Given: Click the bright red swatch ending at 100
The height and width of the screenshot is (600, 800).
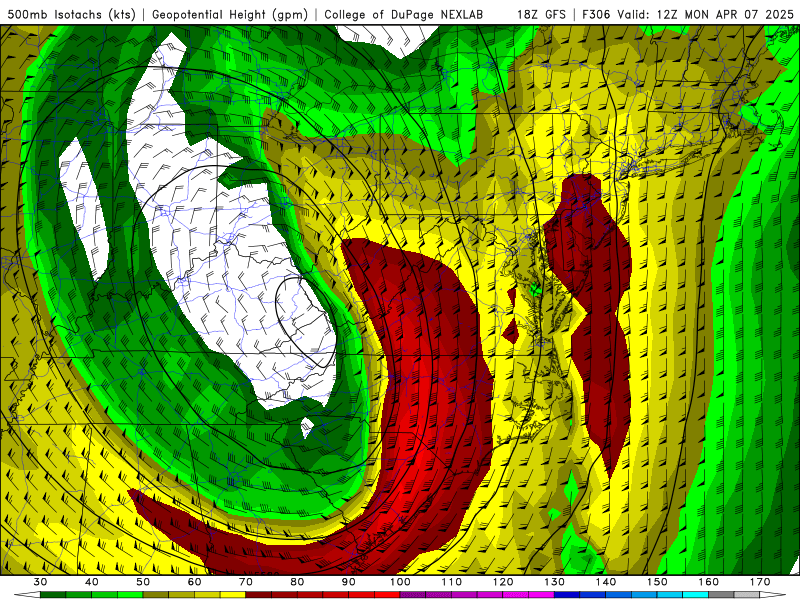Looking at the screenshot, I should coord(387,595).
